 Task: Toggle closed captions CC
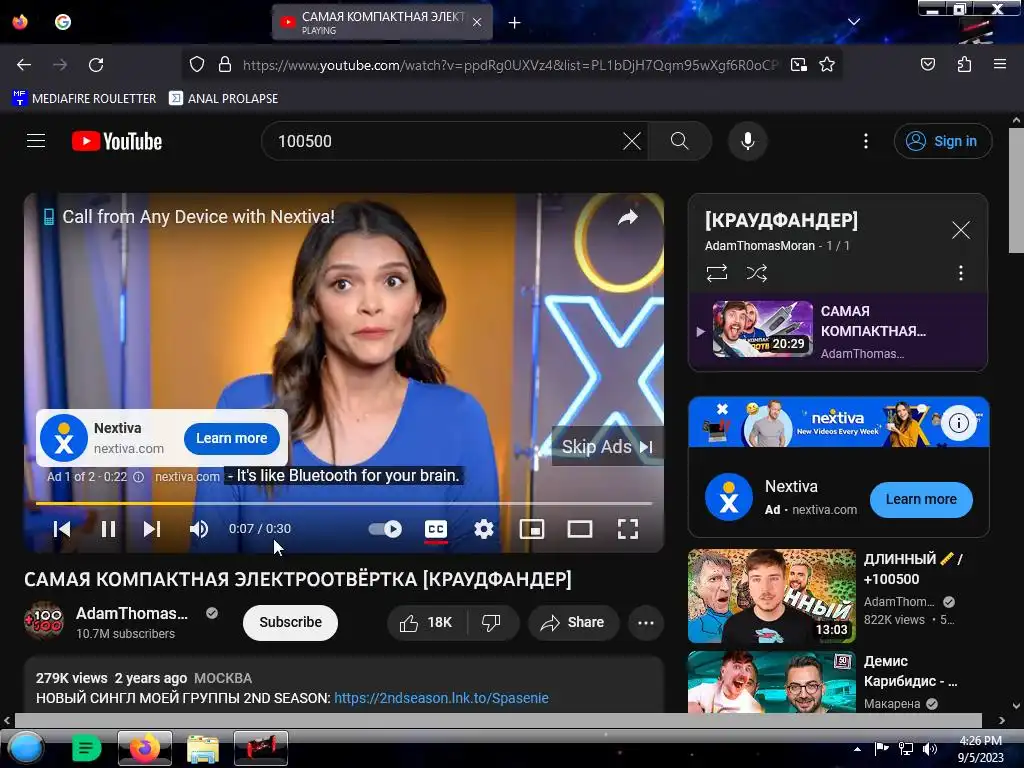pyautogui.click(x=436, y=530)
